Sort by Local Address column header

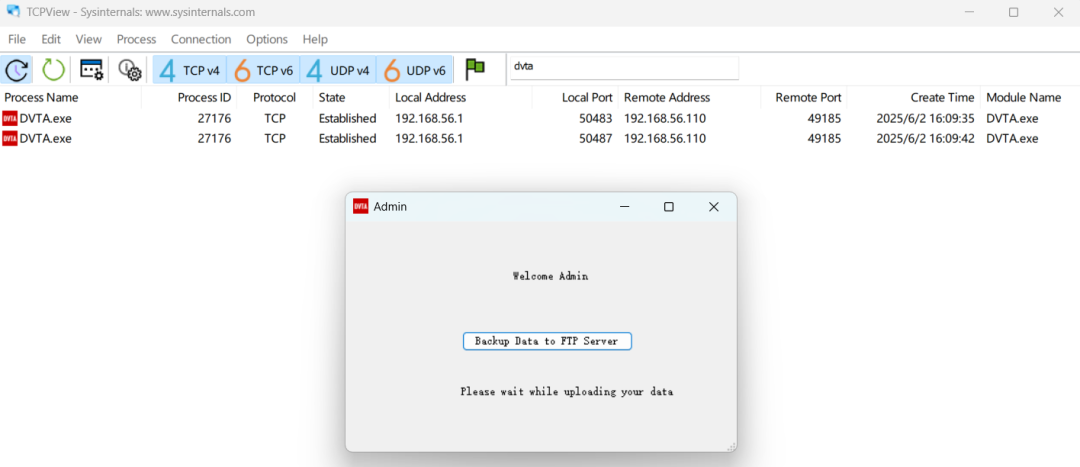pos(461,97)
